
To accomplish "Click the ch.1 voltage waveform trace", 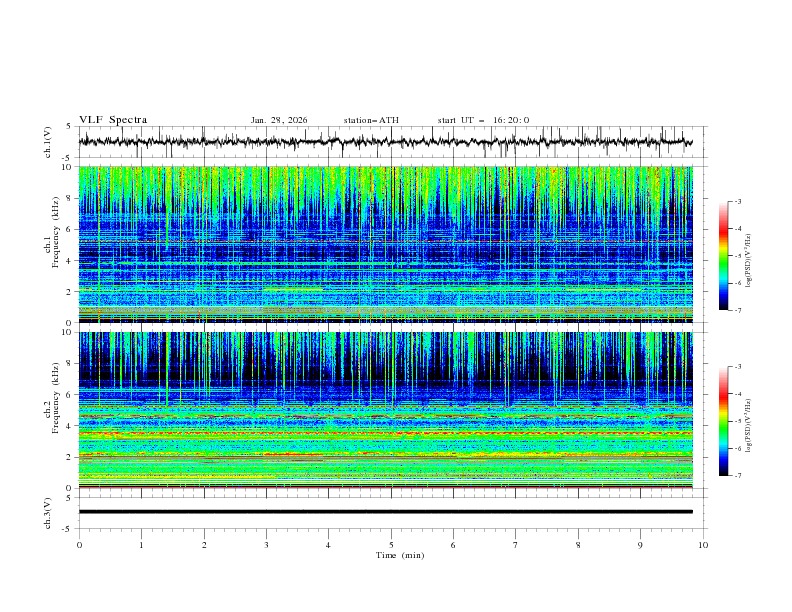I will point(385,142).
